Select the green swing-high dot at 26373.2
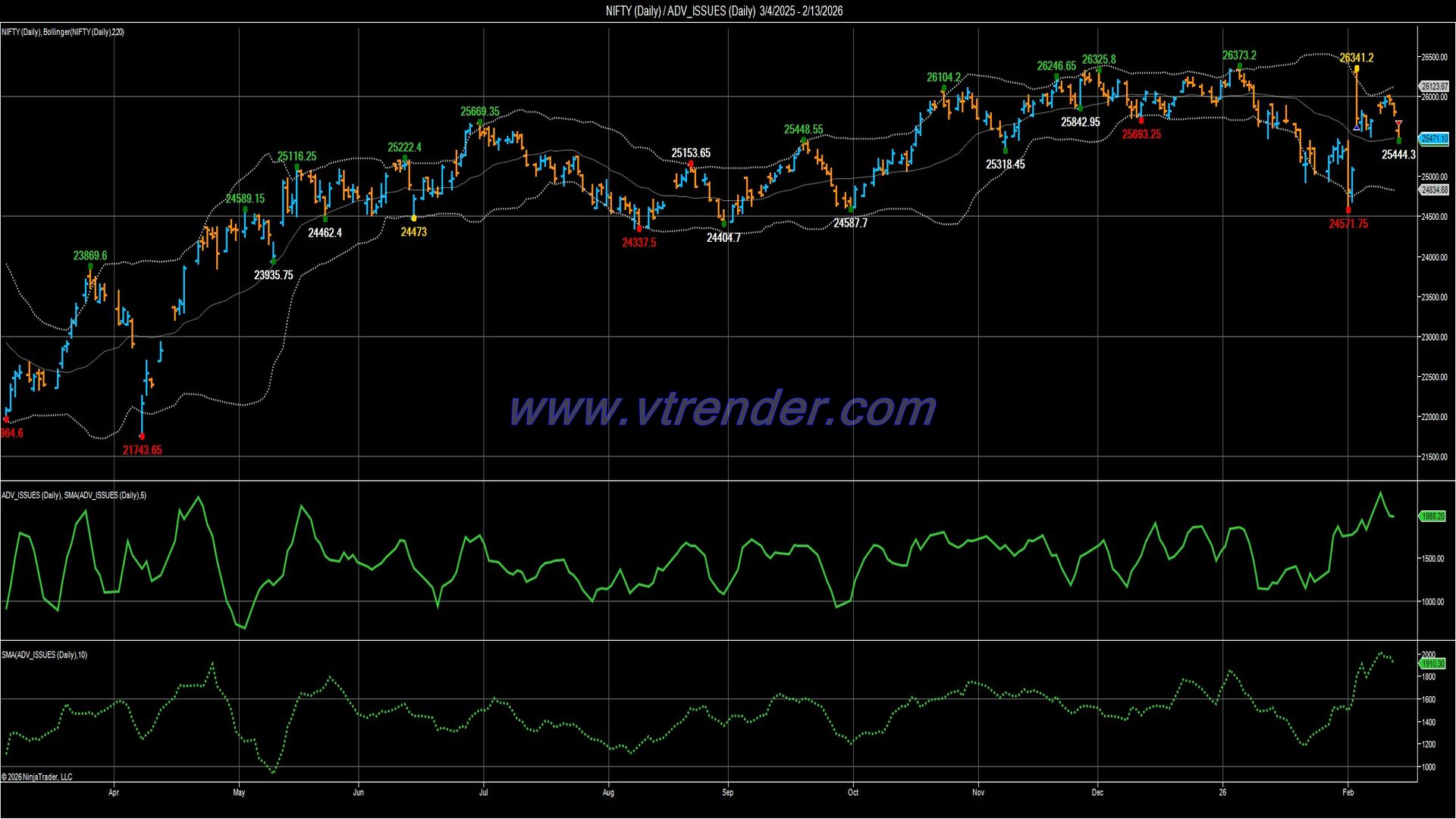The image size is (1456, 819). click(1239, 67)
